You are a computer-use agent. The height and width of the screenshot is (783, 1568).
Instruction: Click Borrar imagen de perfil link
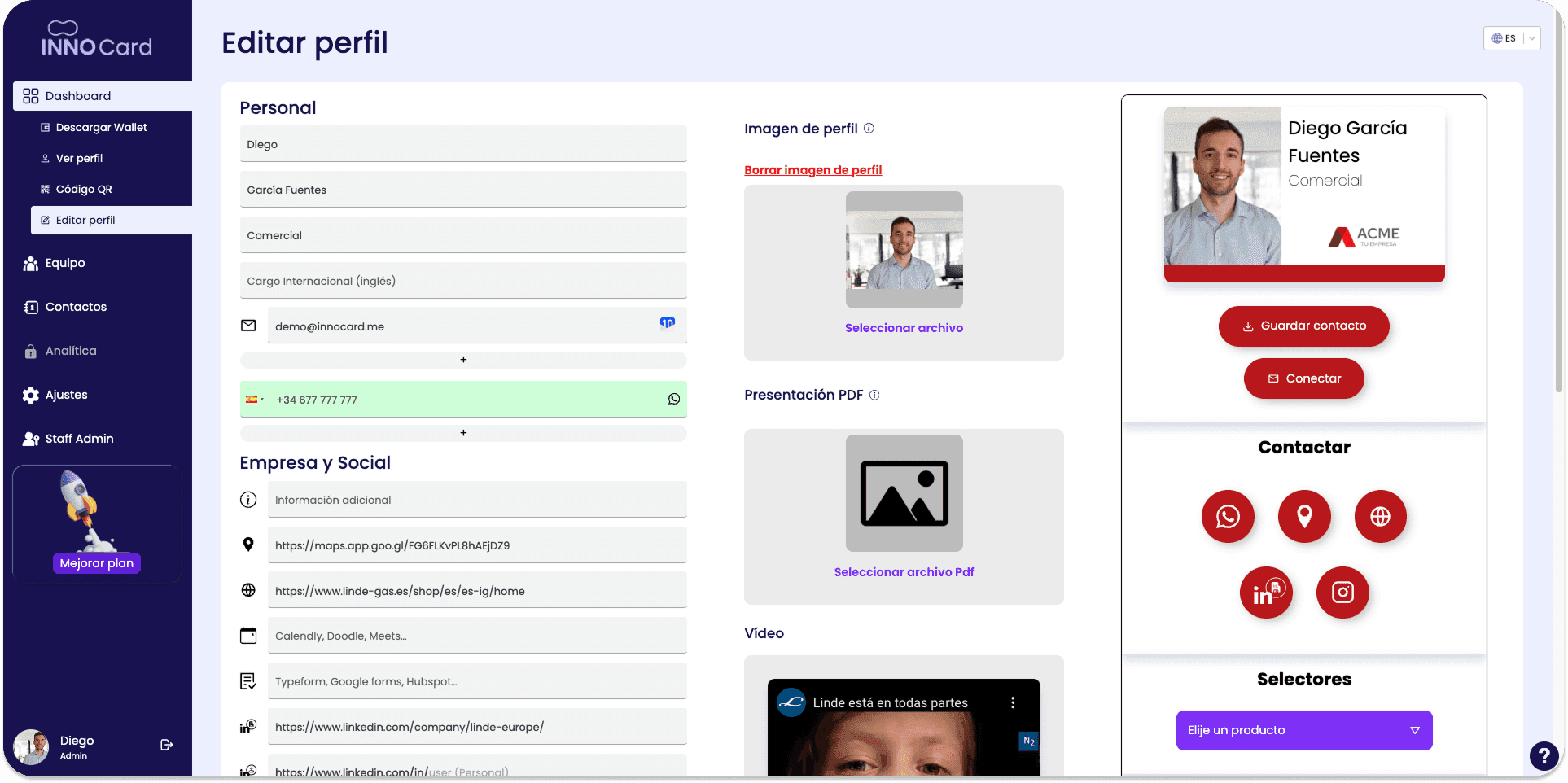pyautogui.click(x=812, y=170)
